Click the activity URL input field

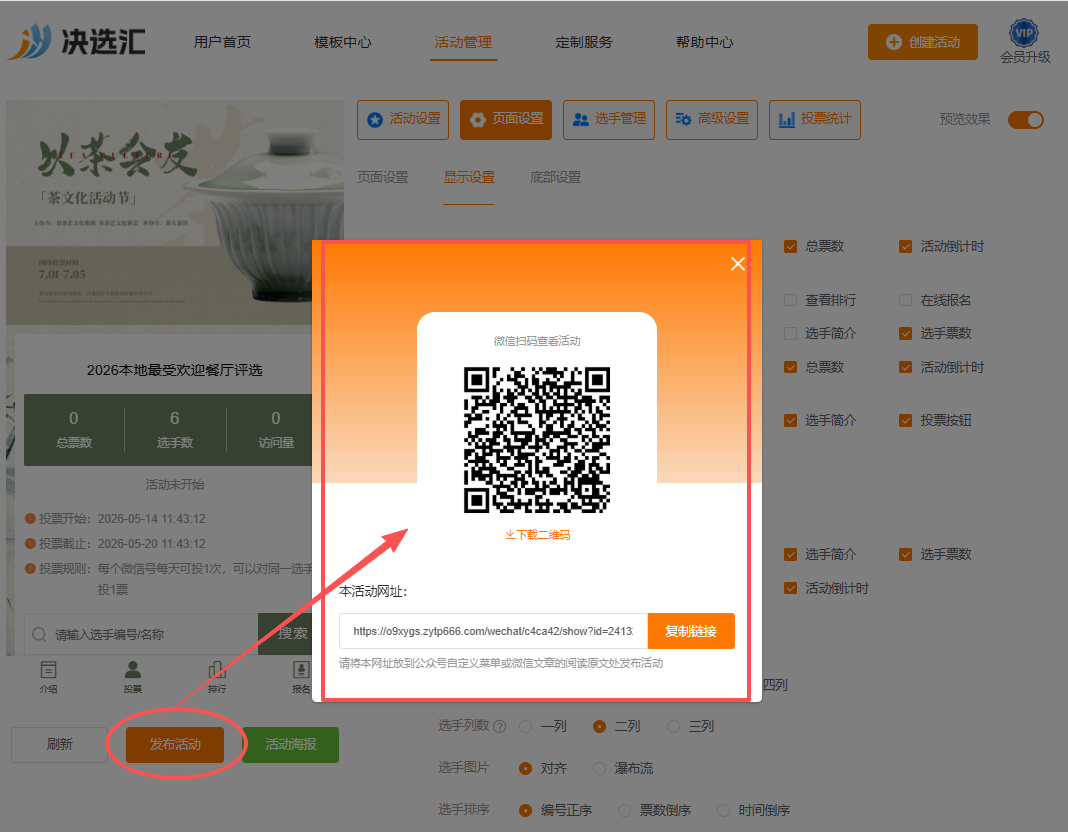(493, 631)
